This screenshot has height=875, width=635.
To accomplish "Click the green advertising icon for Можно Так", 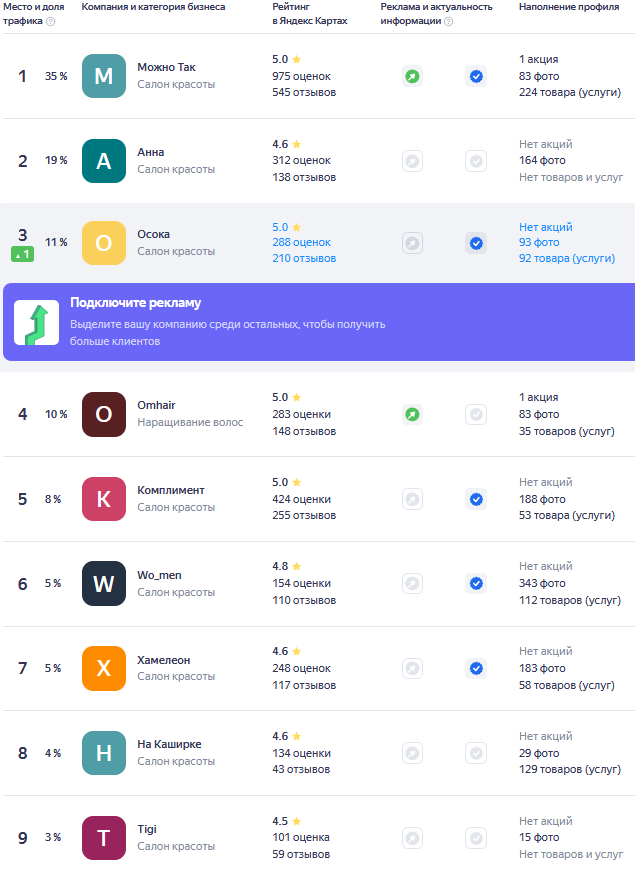I will point(412,76).
